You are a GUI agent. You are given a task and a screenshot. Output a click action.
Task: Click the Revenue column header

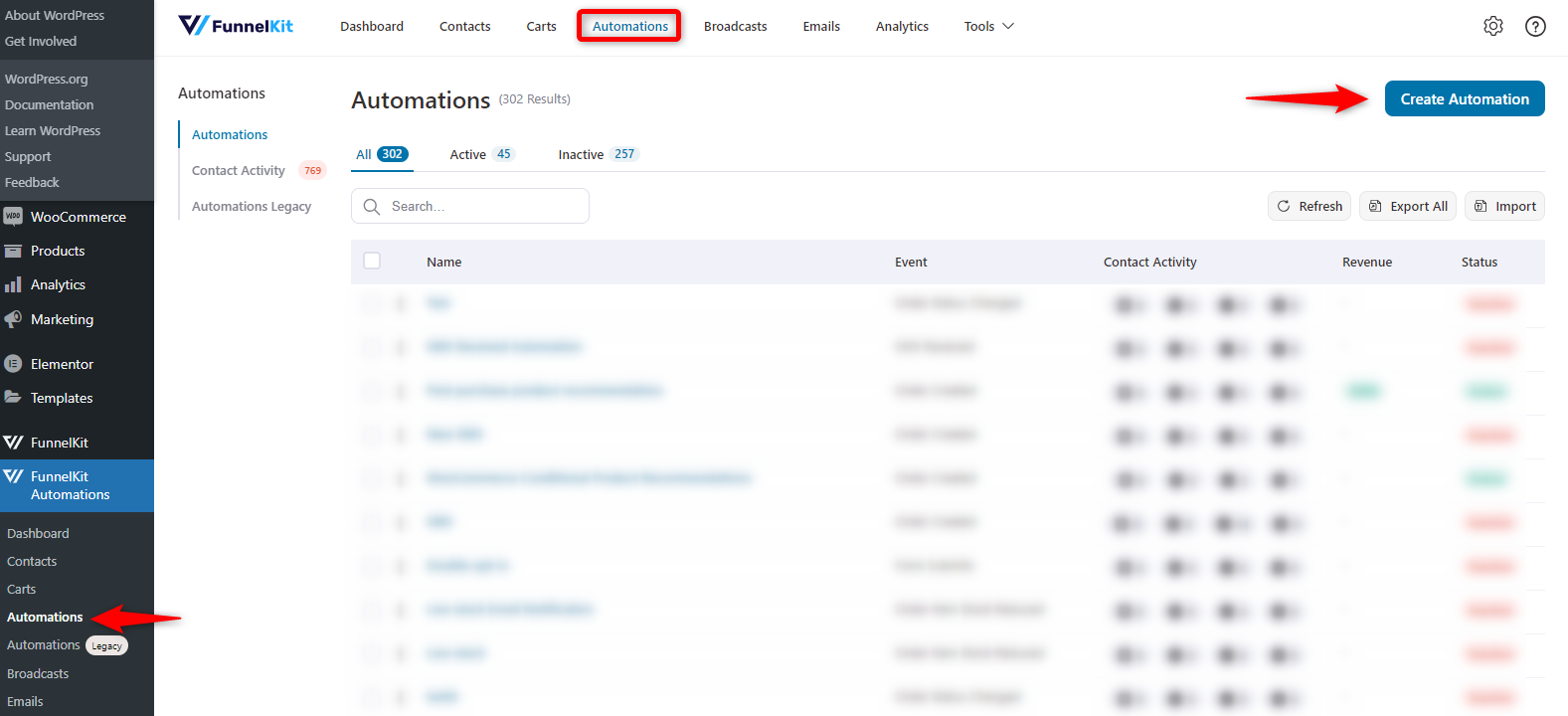pyautogui.click(x=1367, y=262)
